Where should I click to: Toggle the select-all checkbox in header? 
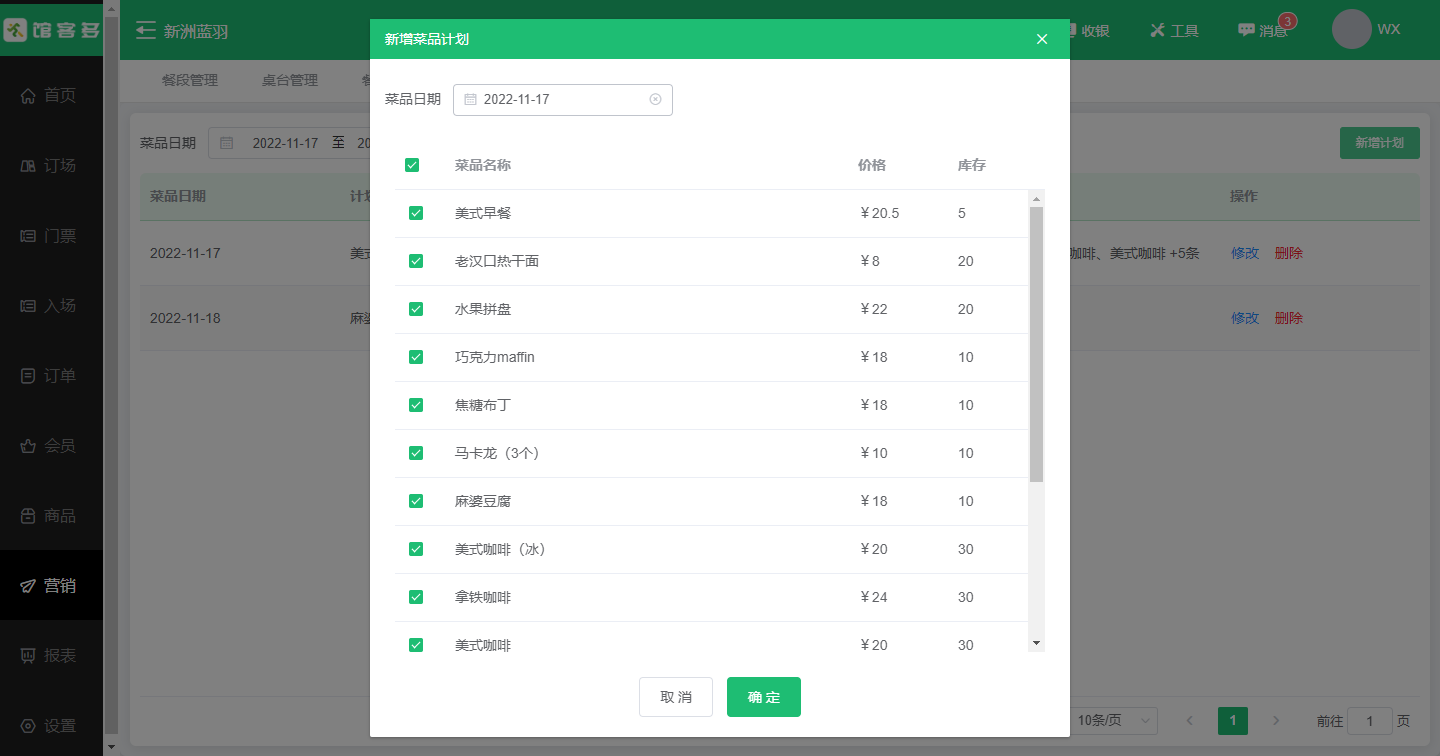(412, 165)
